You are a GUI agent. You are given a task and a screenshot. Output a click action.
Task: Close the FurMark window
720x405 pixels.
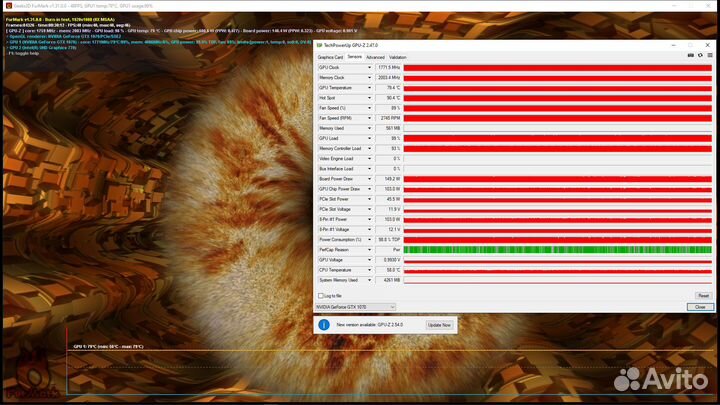[708, 6]
